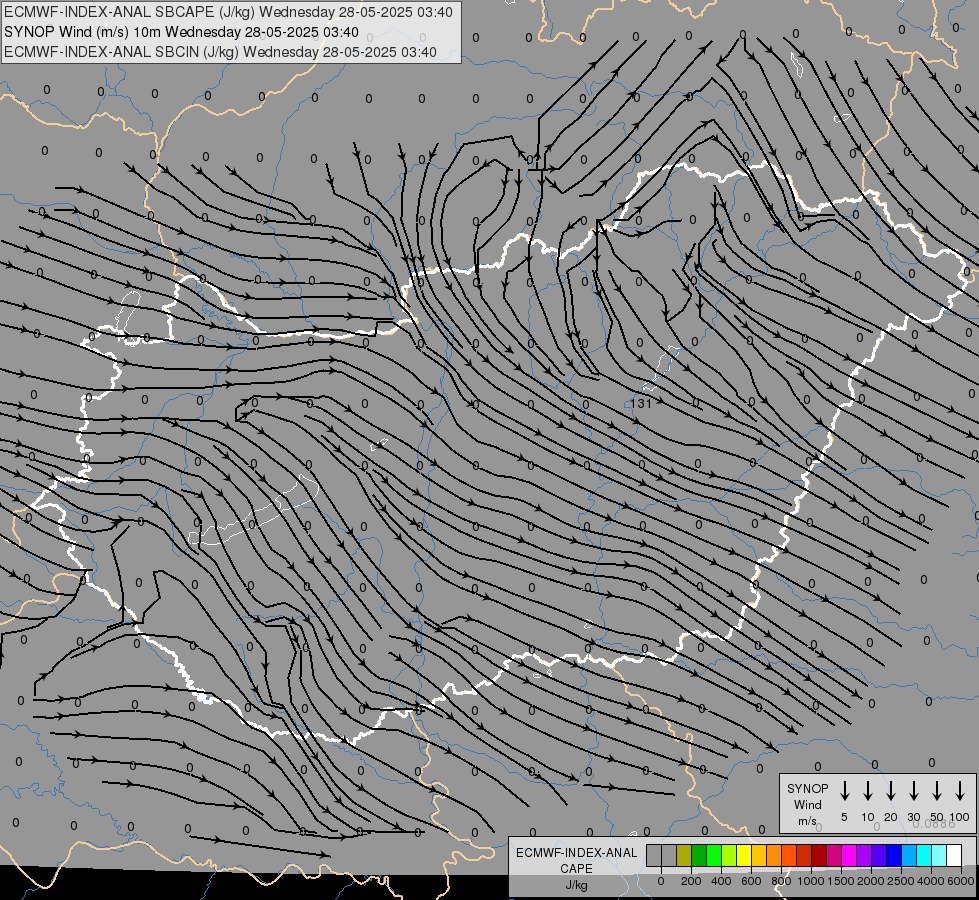
Task: Click the J/kg unit in CAPE legend
Action: (576, 885)
